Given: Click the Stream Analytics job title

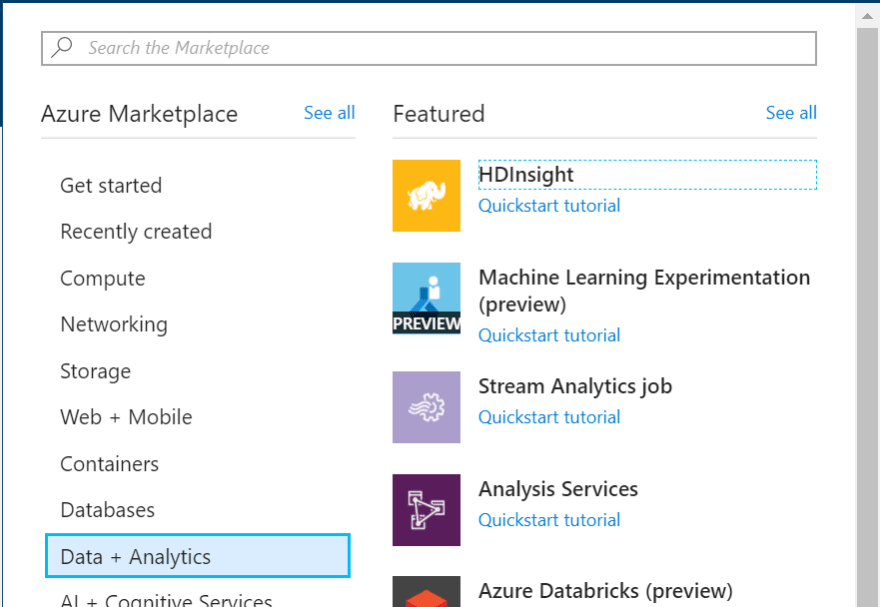Looking at the screenshot, I should coord(575,387).
